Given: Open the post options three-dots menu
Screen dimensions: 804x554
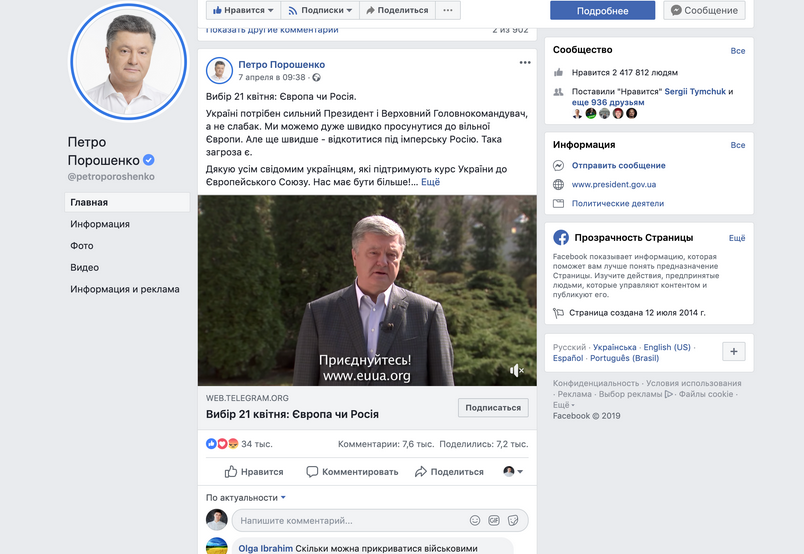Looking at the screenshot, I should tap(525, 63).
